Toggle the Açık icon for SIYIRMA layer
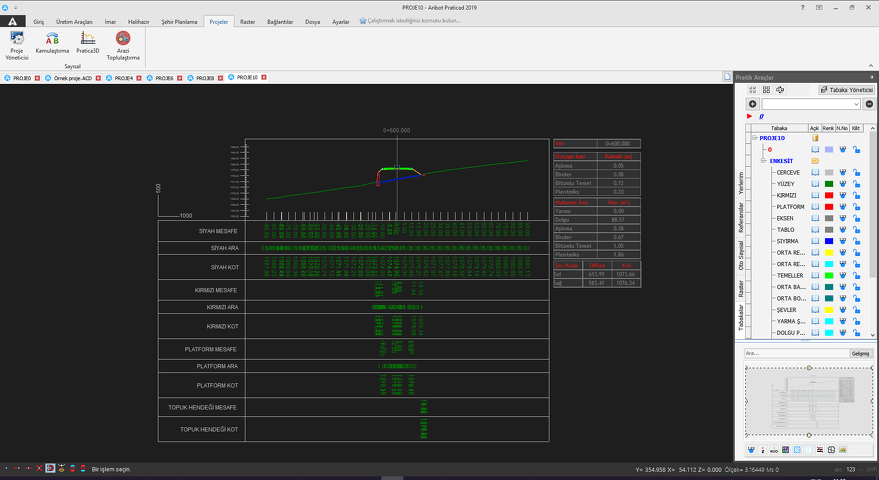Image resolution: width=879 pixels, height=480 pixels. point(814,241)
